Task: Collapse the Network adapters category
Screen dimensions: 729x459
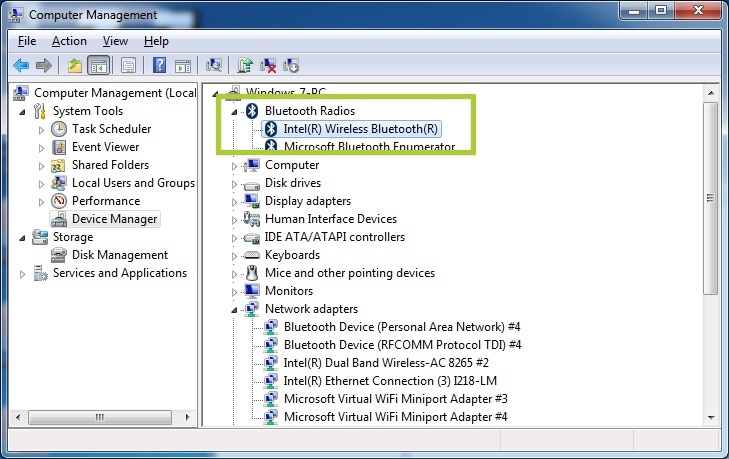Action: (x=234, y=310)
